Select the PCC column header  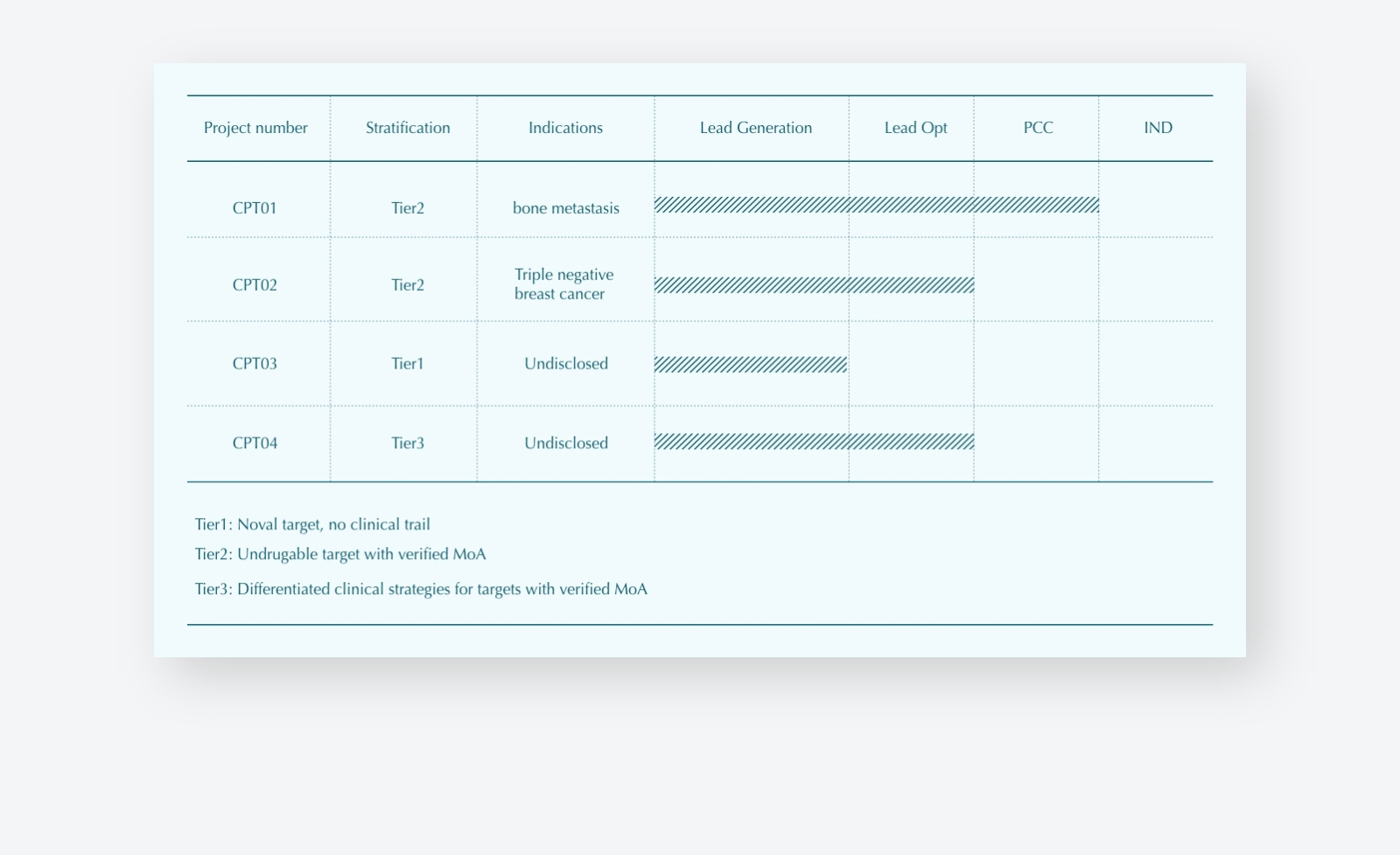[x=1038, y=128]
